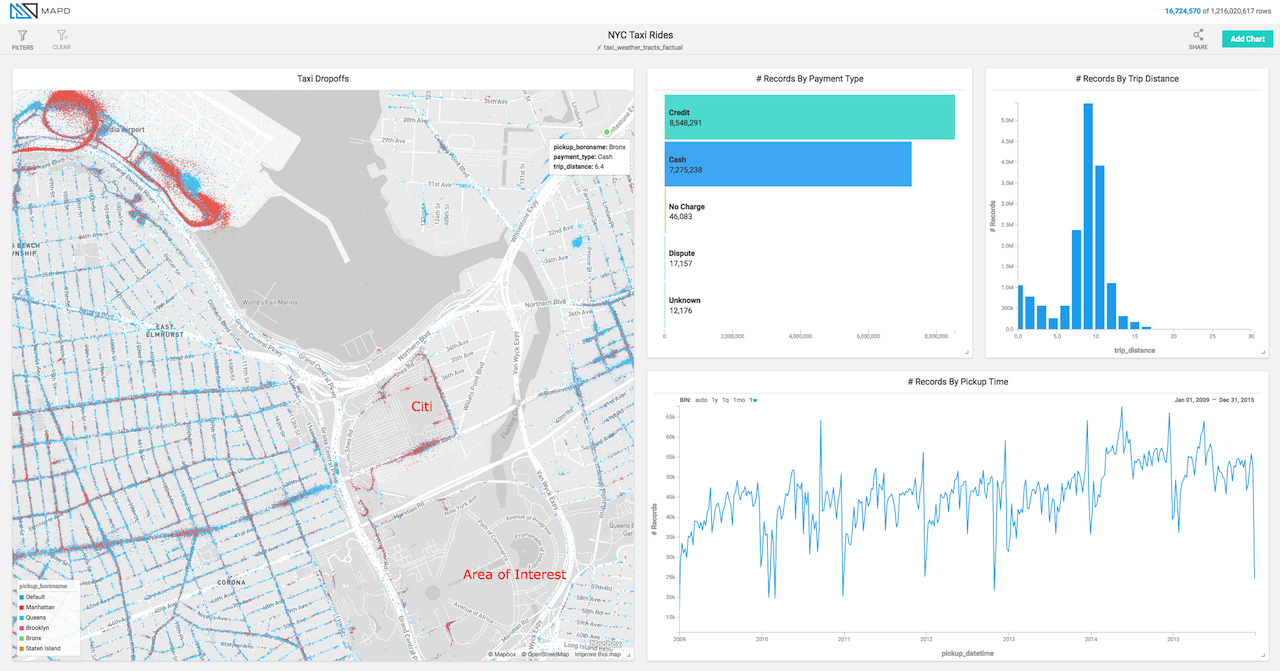This screenshot has width=1280, height=671.
Task: Click the tallest trip distance histogram bar
Action: (x=1088, y=216)
